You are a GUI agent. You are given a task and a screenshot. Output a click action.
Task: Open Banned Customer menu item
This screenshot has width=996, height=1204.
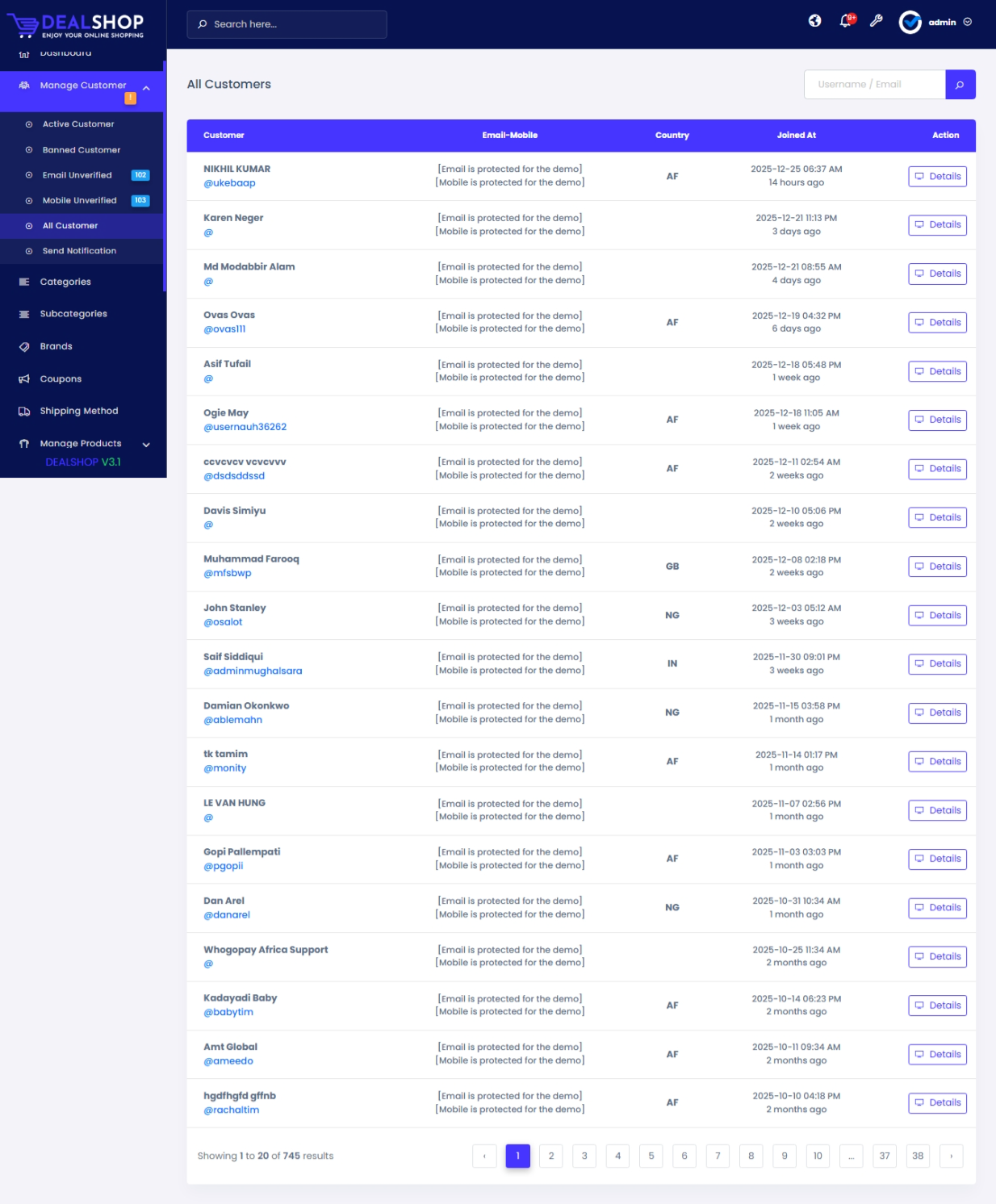pyautogui.click(x=81, y=150)
